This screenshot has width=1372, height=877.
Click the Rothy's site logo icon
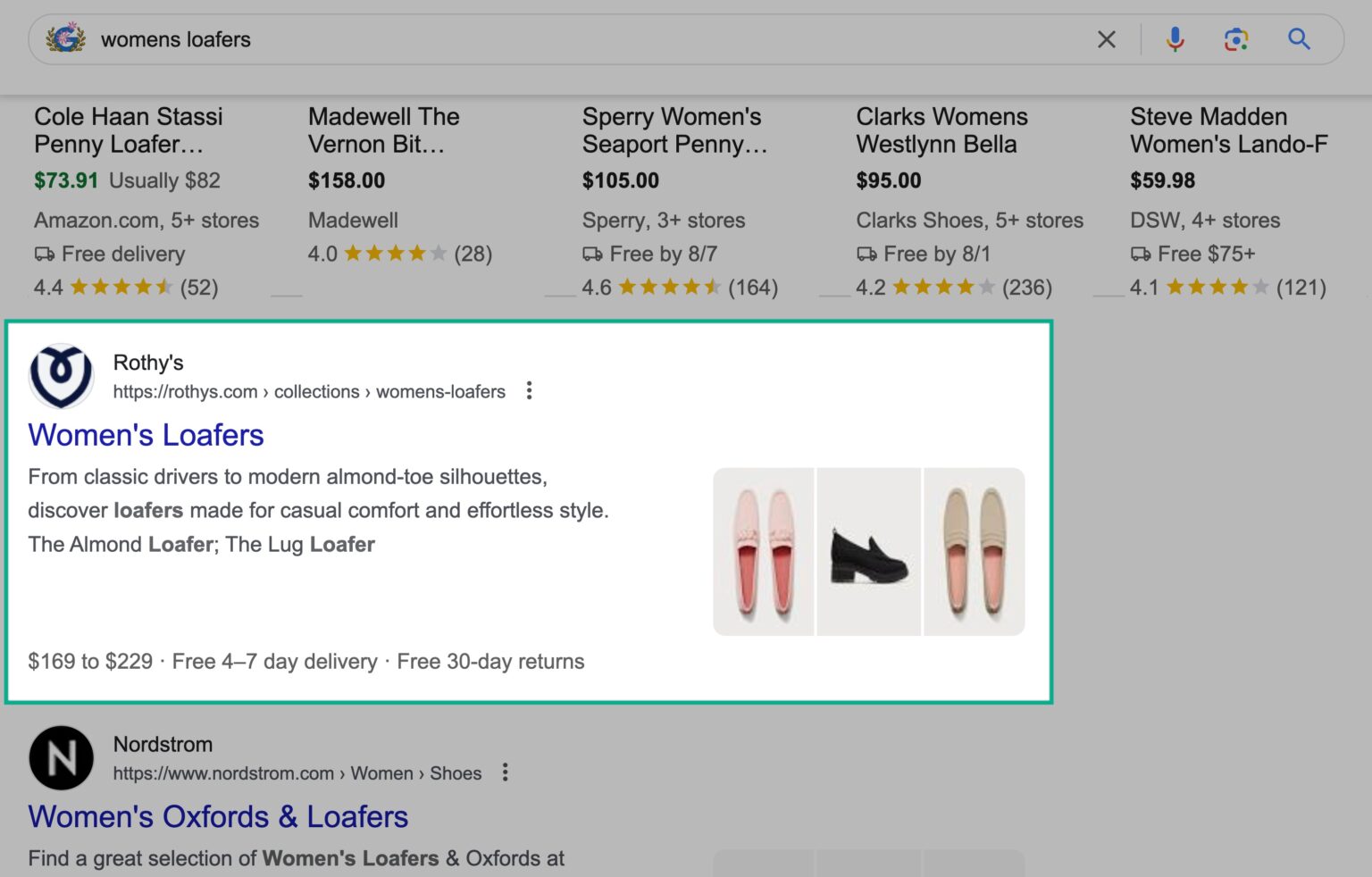coord(61,375)
